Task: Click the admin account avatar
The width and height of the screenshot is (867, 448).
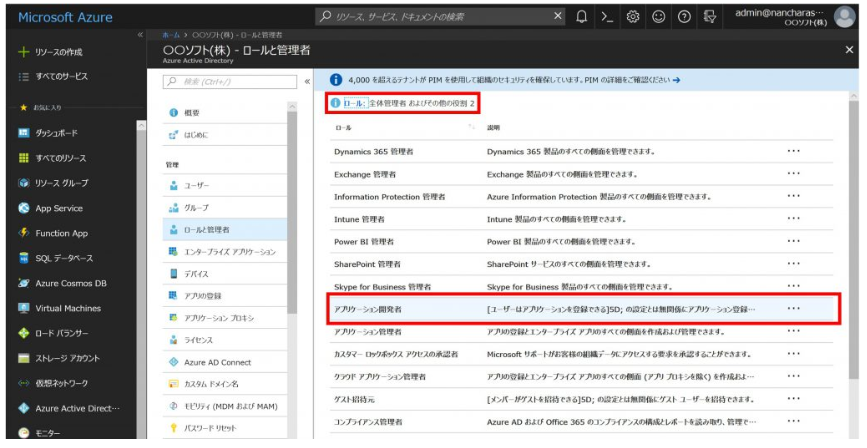Action: 844,17
